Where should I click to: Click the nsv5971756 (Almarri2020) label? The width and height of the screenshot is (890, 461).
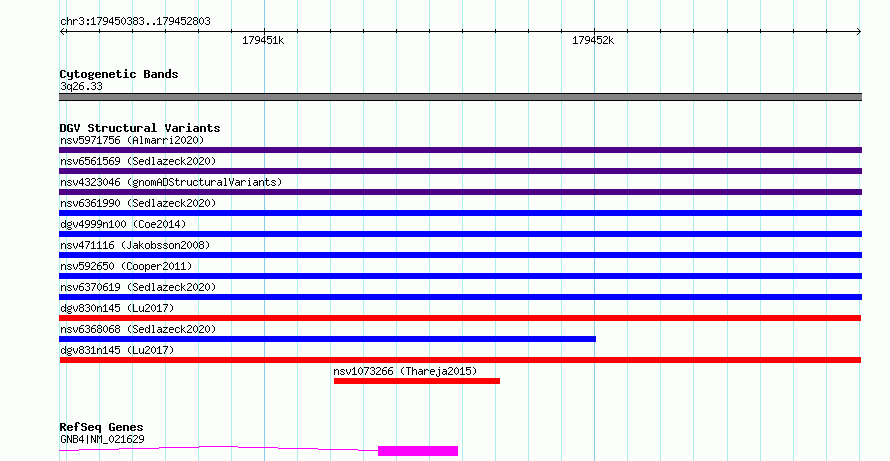(x=132, y=140)
